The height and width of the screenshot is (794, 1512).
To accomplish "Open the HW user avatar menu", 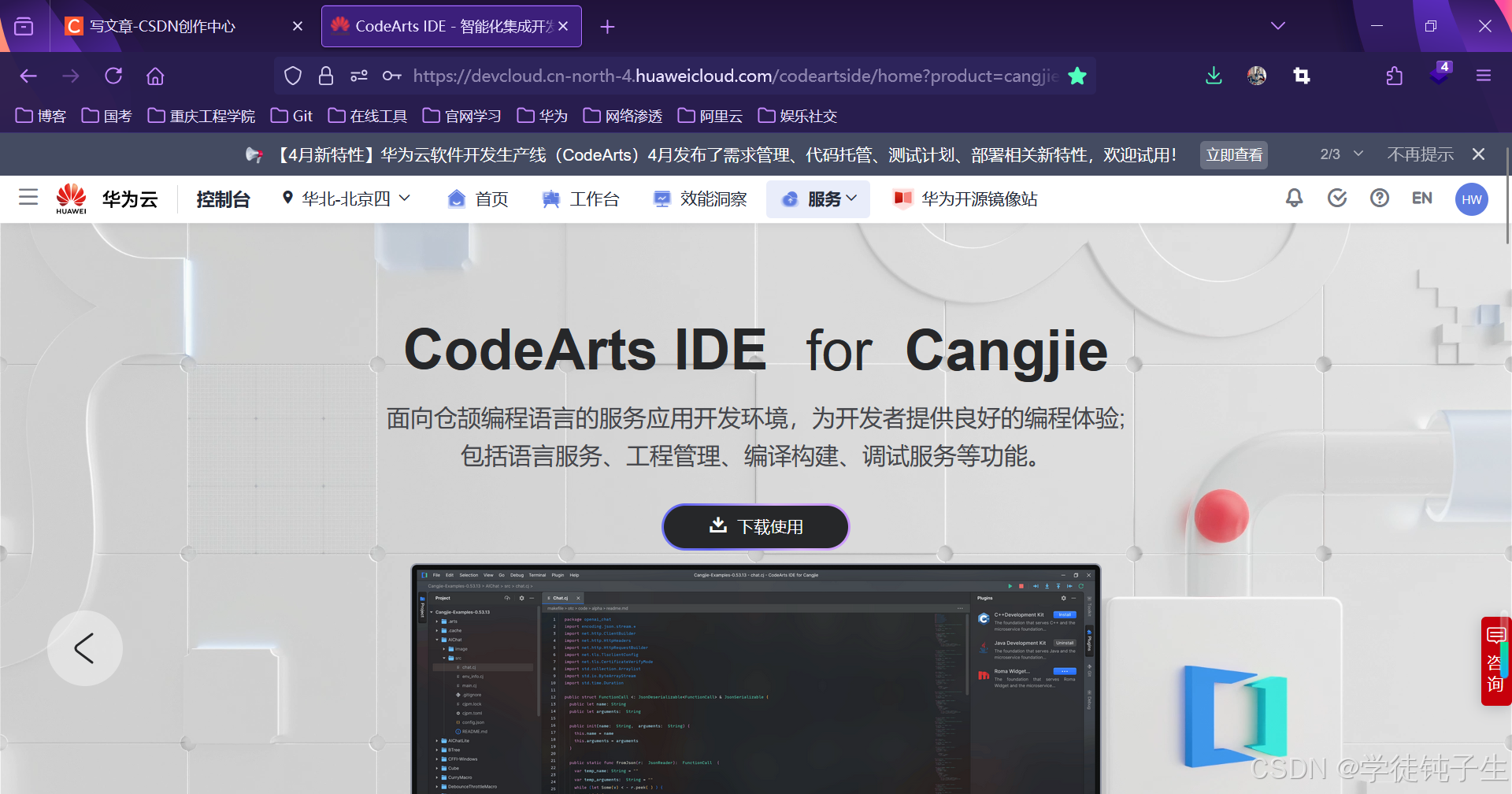I will click(x=1471, y=199).
